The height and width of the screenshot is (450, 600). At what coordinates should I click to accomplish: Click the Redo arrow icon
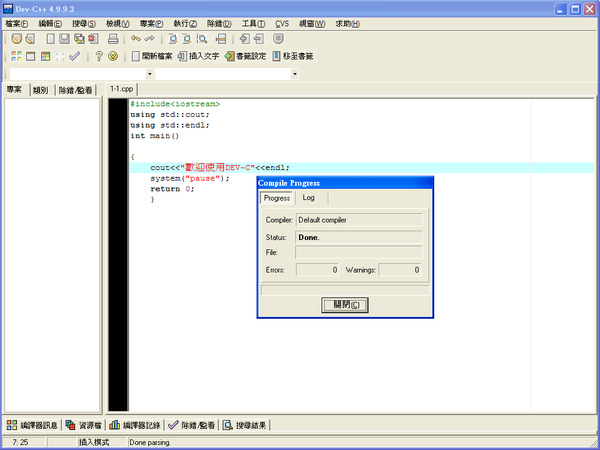tap(149, 39)
